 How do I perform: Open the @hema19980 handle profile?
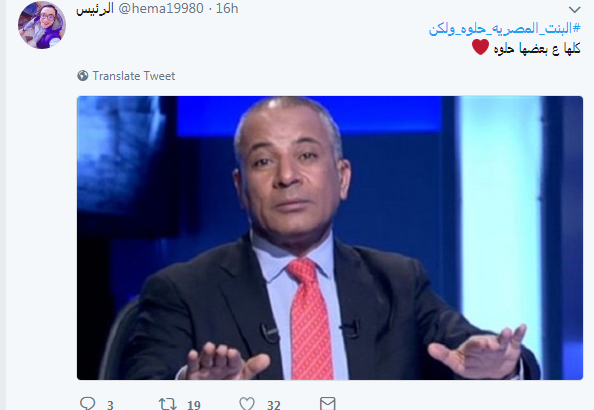coord(161,8)
